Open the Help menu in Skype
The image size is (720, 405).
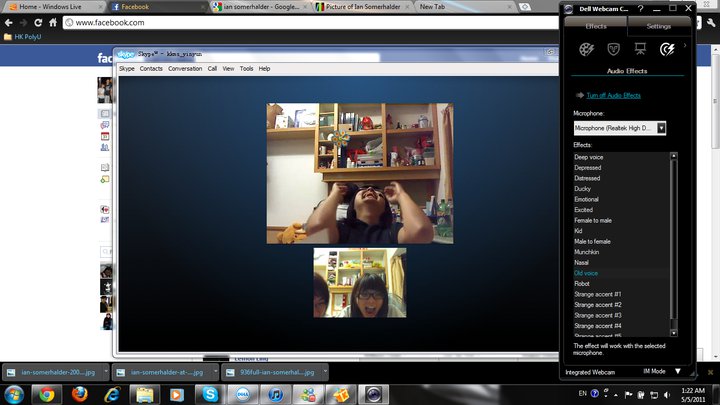coord(264,69)
